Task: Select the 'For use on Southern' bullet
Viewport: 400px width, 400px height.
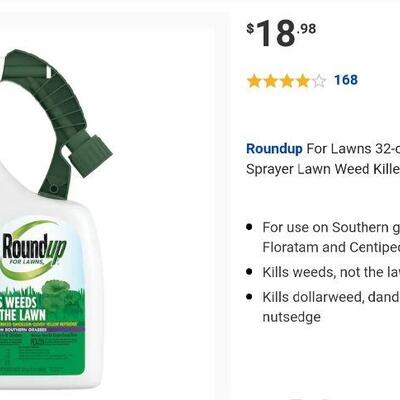Action: 331,227
